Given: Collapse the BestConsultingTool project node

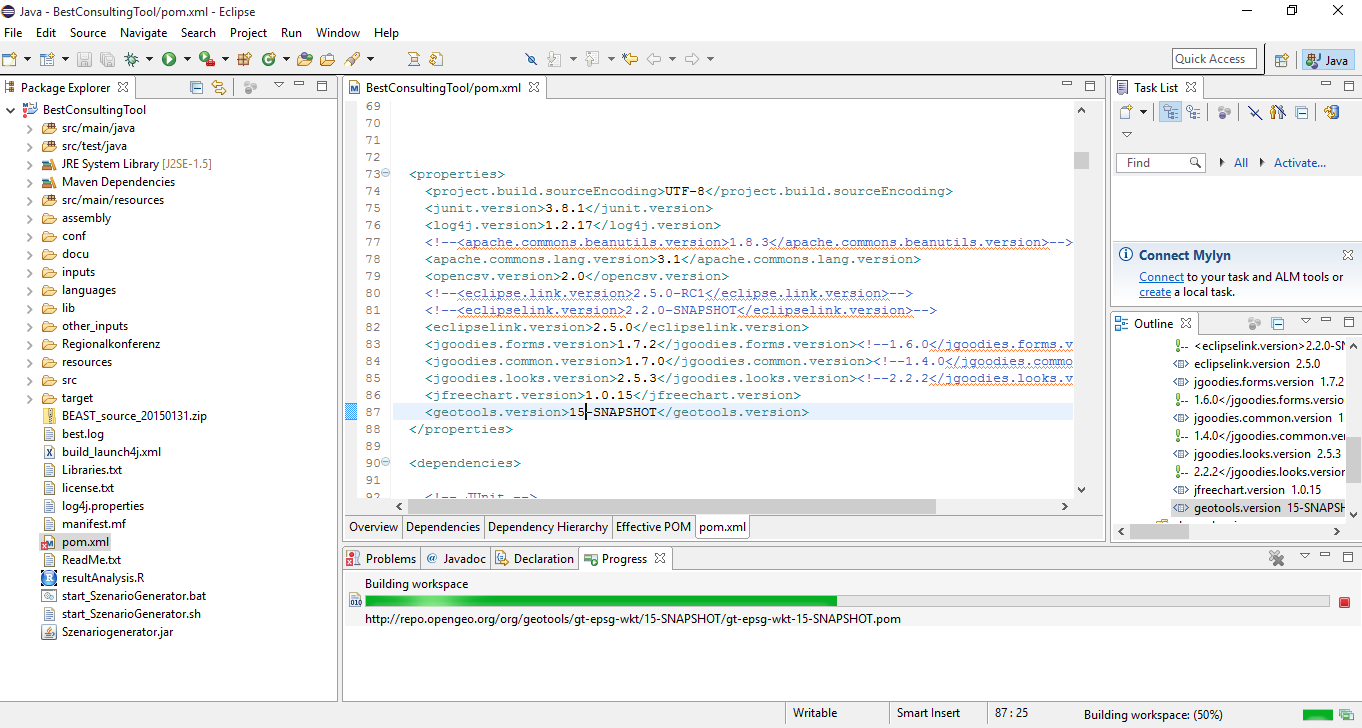Looking at the screenshot, I should pyautogui.click(x=10, y=110).
